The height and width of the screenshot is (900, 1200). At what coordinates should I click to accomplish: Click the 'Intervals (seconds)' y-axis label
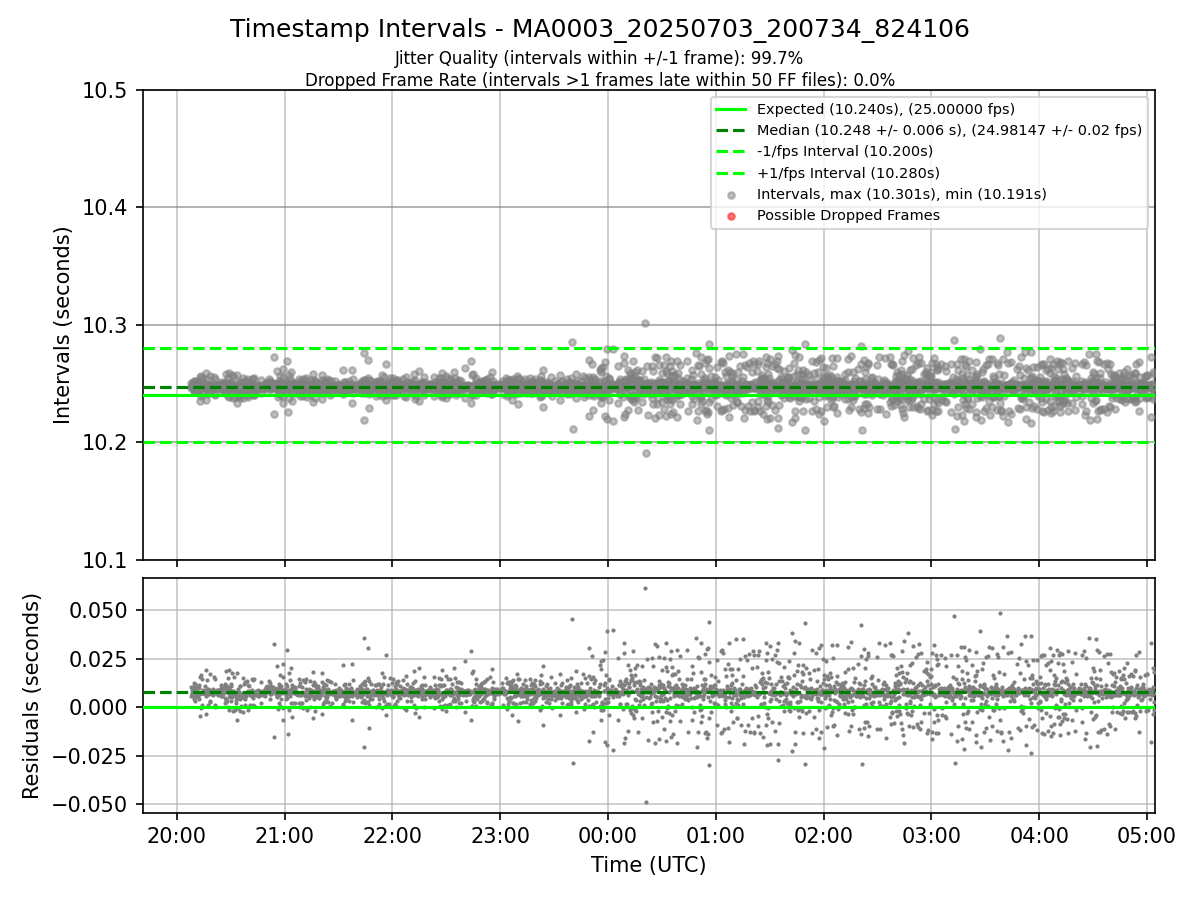click(63, 325)
